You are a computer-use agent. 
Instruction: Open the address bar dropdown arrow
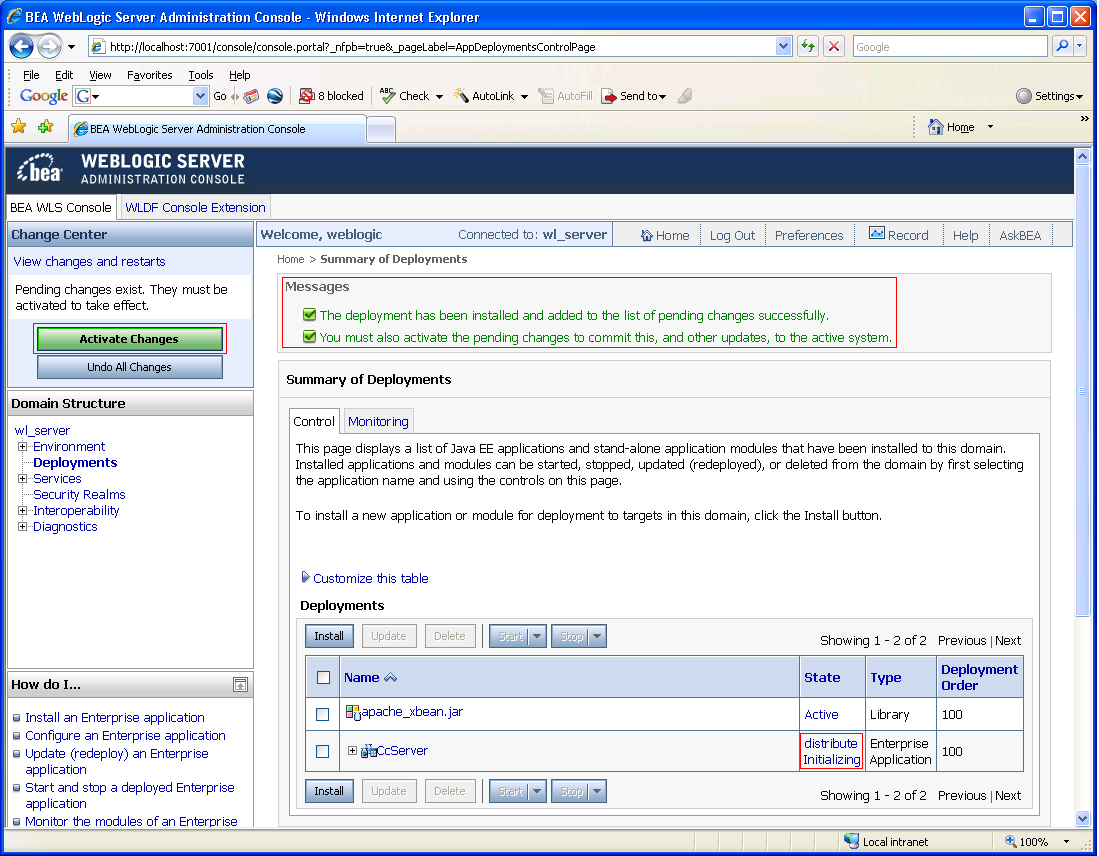[x=784, y=46]
